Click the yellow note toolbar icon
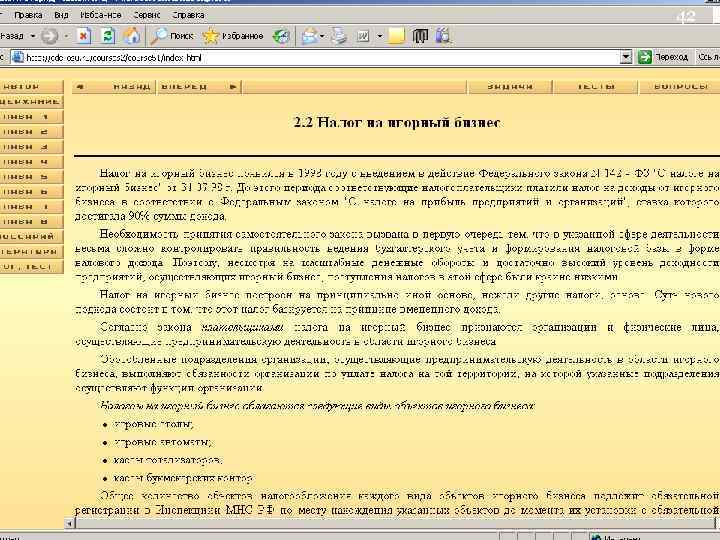The width and height of the screenshot is (720, 540). 397,36
